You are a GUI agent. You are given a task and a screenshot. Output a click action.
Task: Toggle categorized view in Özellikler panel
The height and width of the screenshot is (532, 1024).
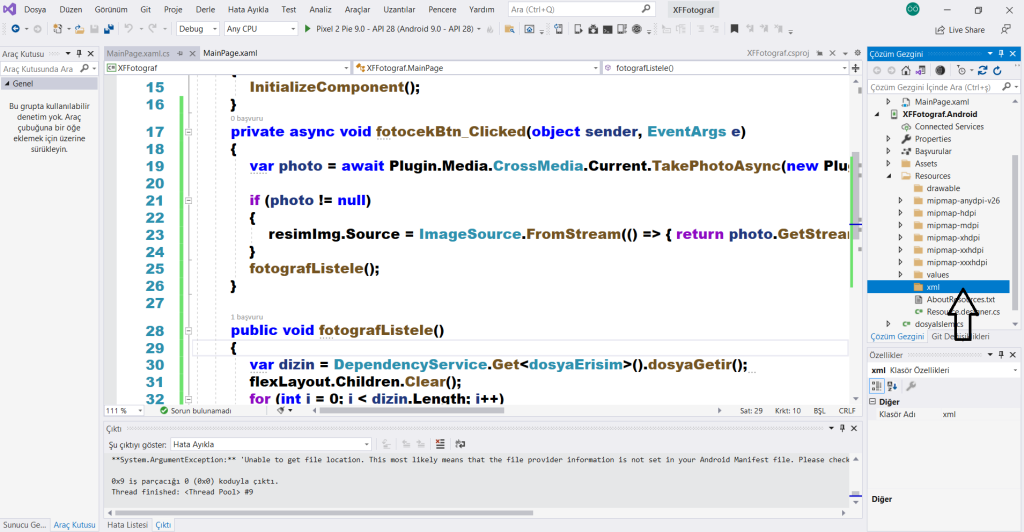(x=879, y=385)
